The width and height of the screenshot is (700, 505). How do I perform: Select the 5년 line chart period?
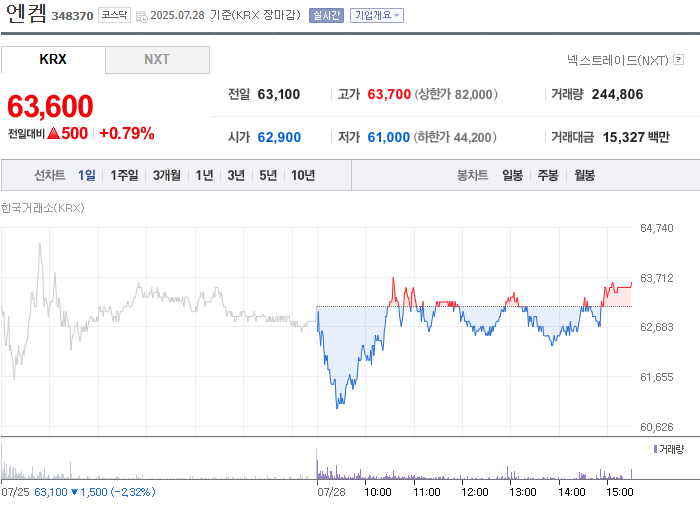[x=268, y=175]
